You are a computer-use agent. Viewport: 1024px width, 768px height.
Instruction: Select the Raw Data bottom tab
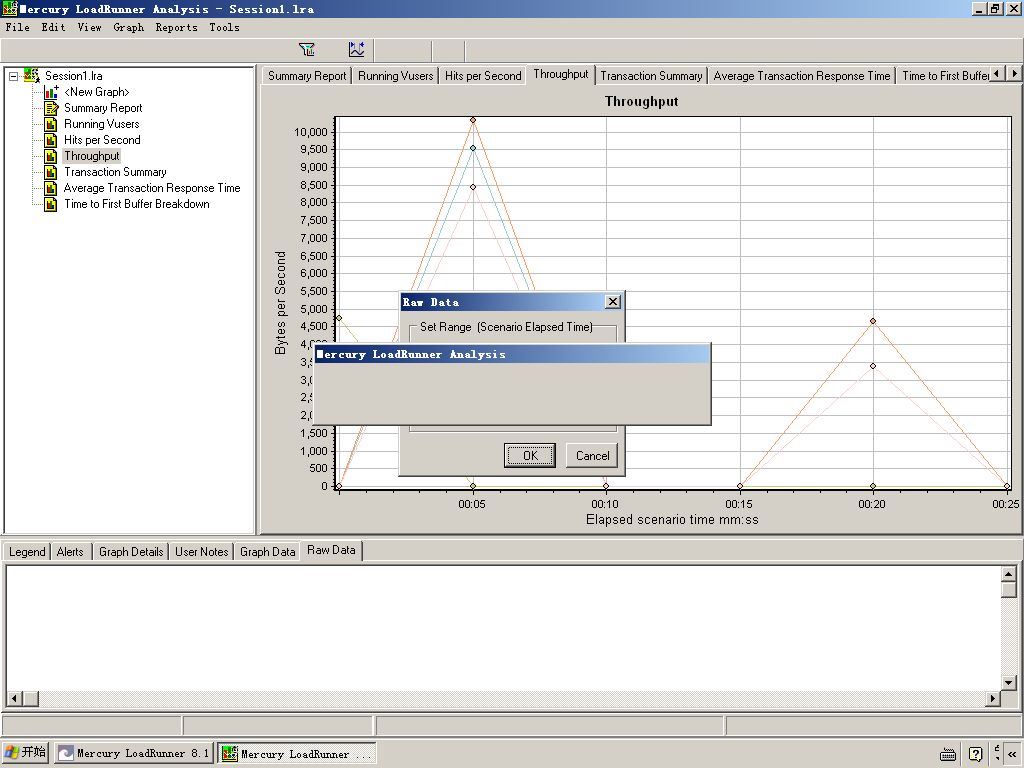331,551
